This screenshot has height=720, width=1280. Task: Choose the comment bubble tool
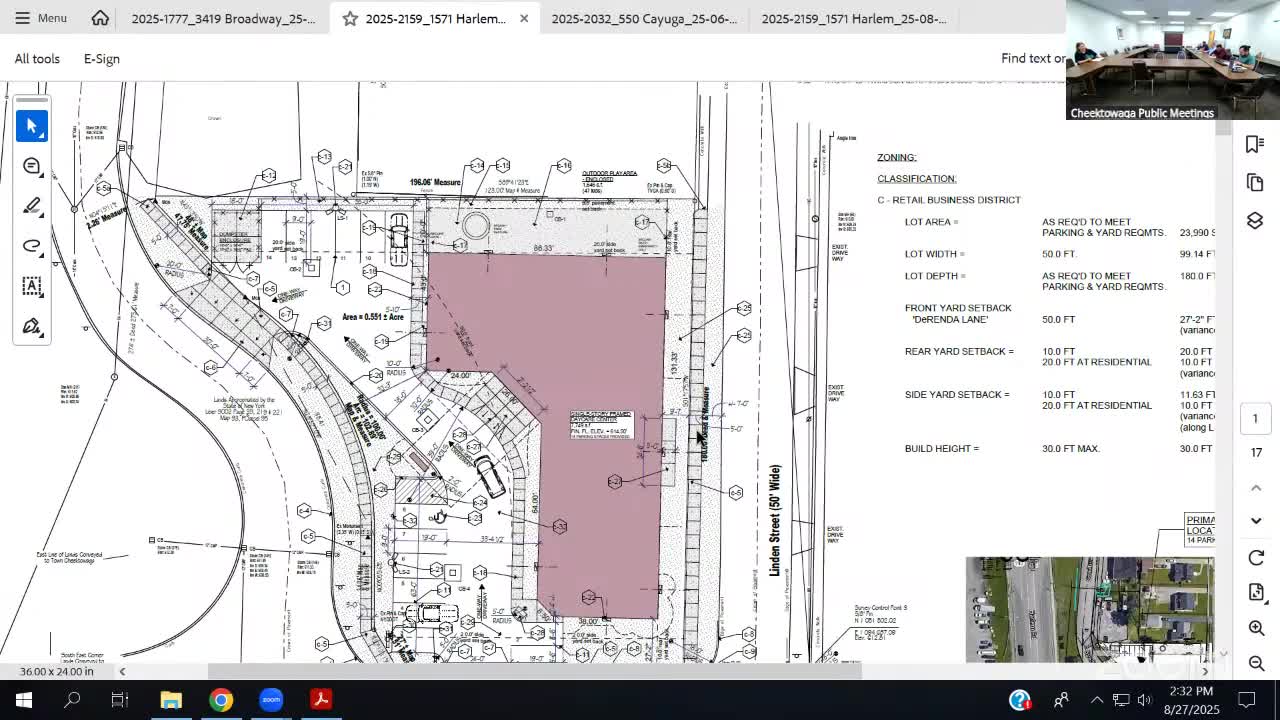32,166
